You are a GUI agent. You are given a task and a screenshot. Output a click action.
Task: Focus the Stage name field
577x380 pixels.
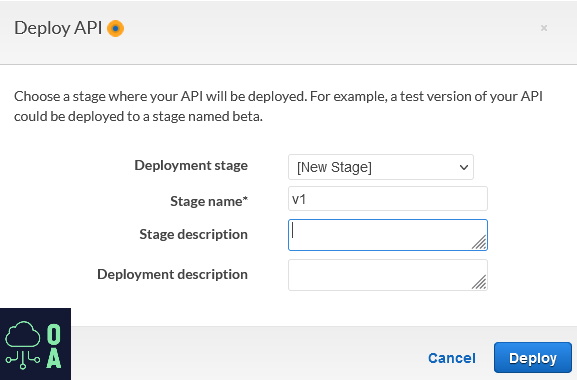387,199
